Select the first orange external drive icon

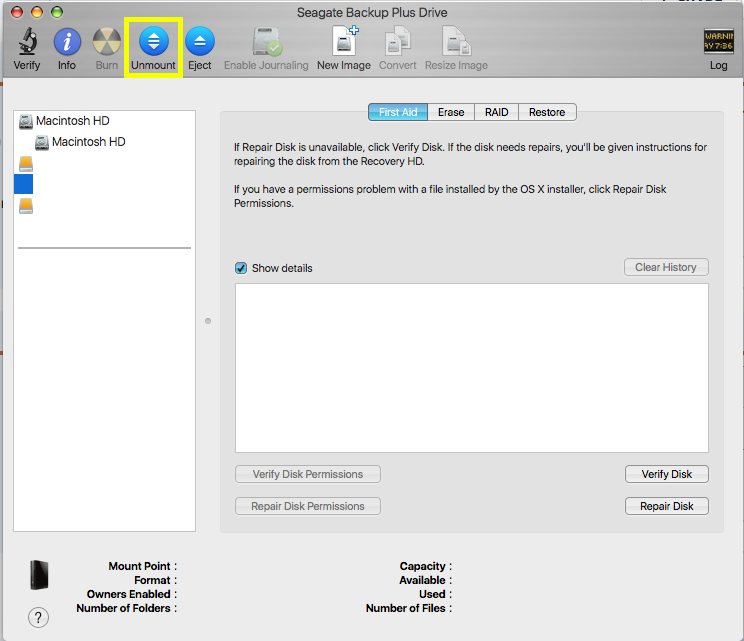pos(26,164)
